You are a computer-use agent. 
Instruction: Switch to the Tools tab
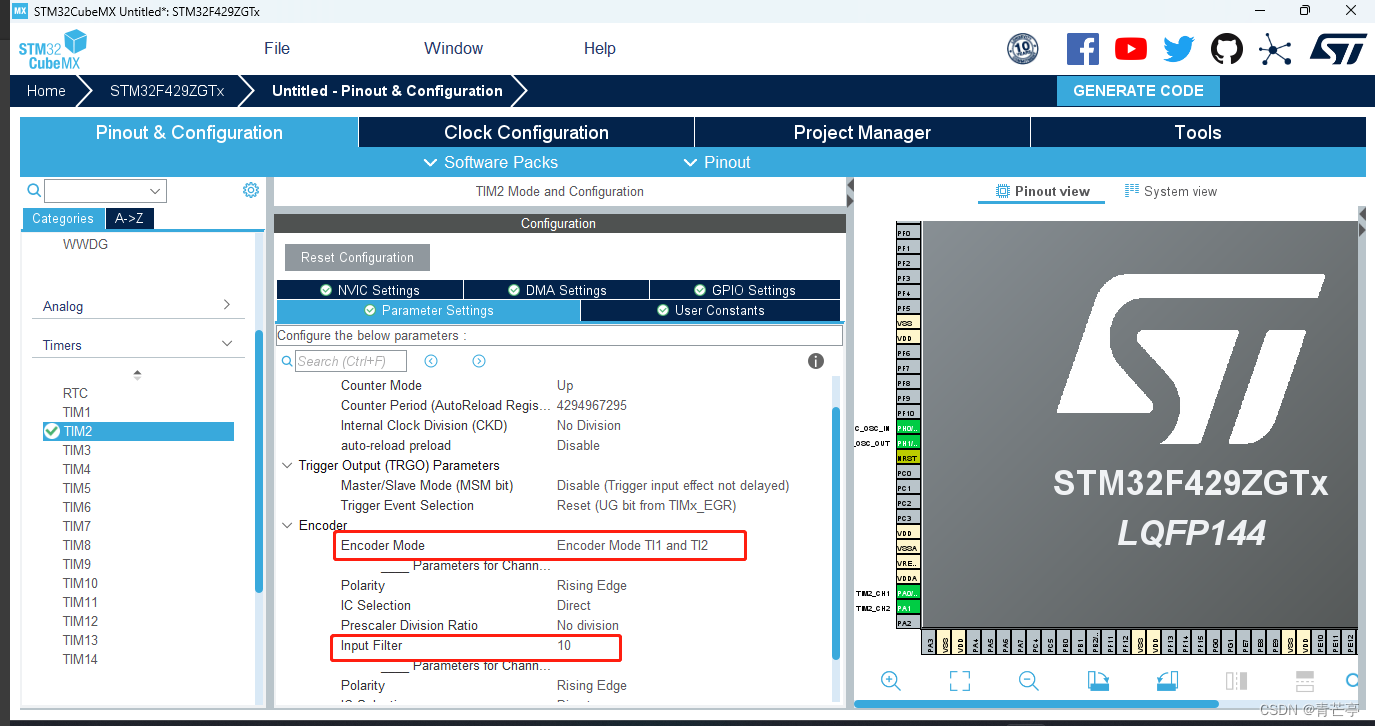tap(1198, 132)
